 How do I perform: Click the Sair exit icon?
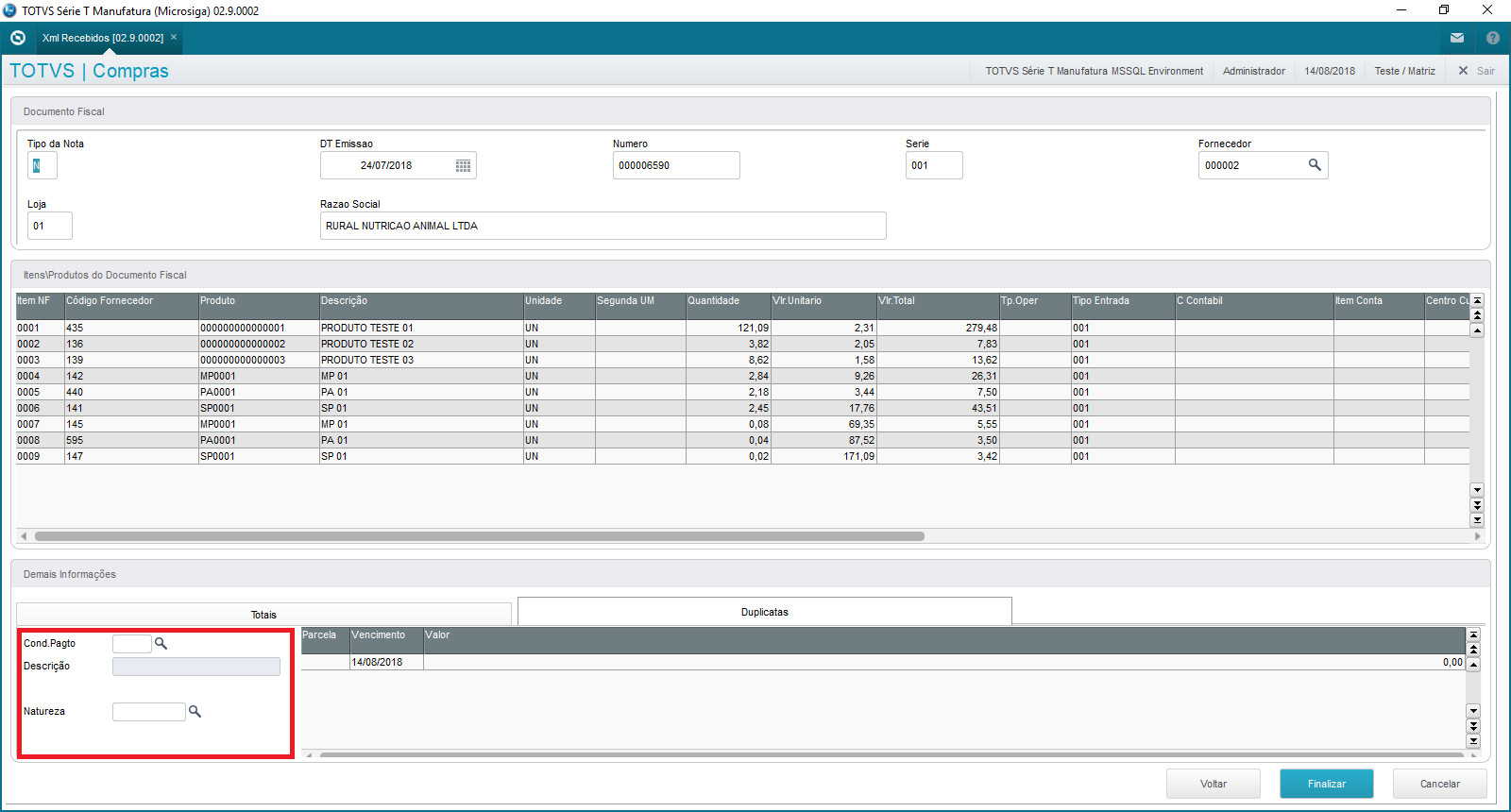[1464, 71]
